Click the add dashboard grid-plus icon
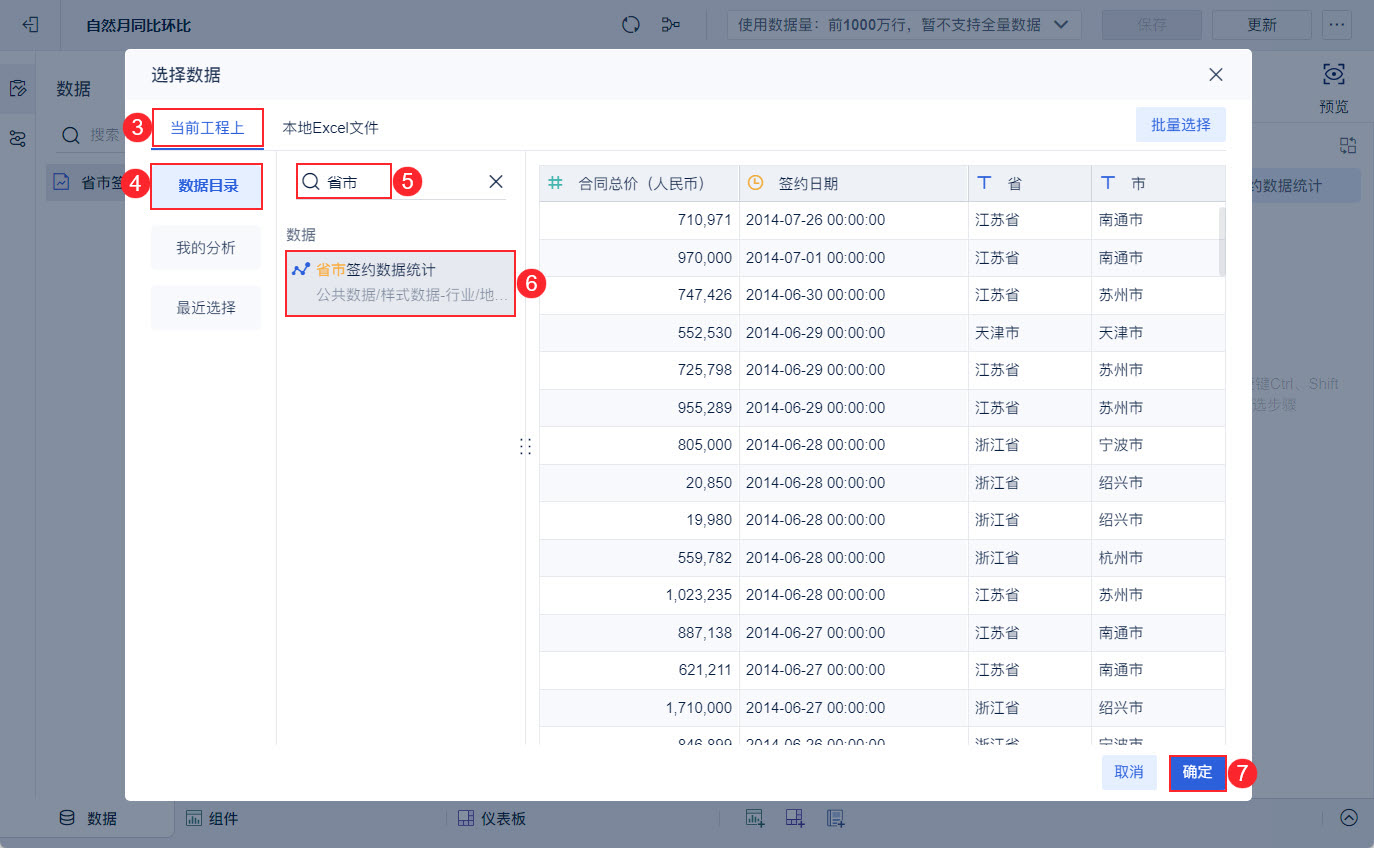Screen dimensions: 1374x848 click(795, 818)
